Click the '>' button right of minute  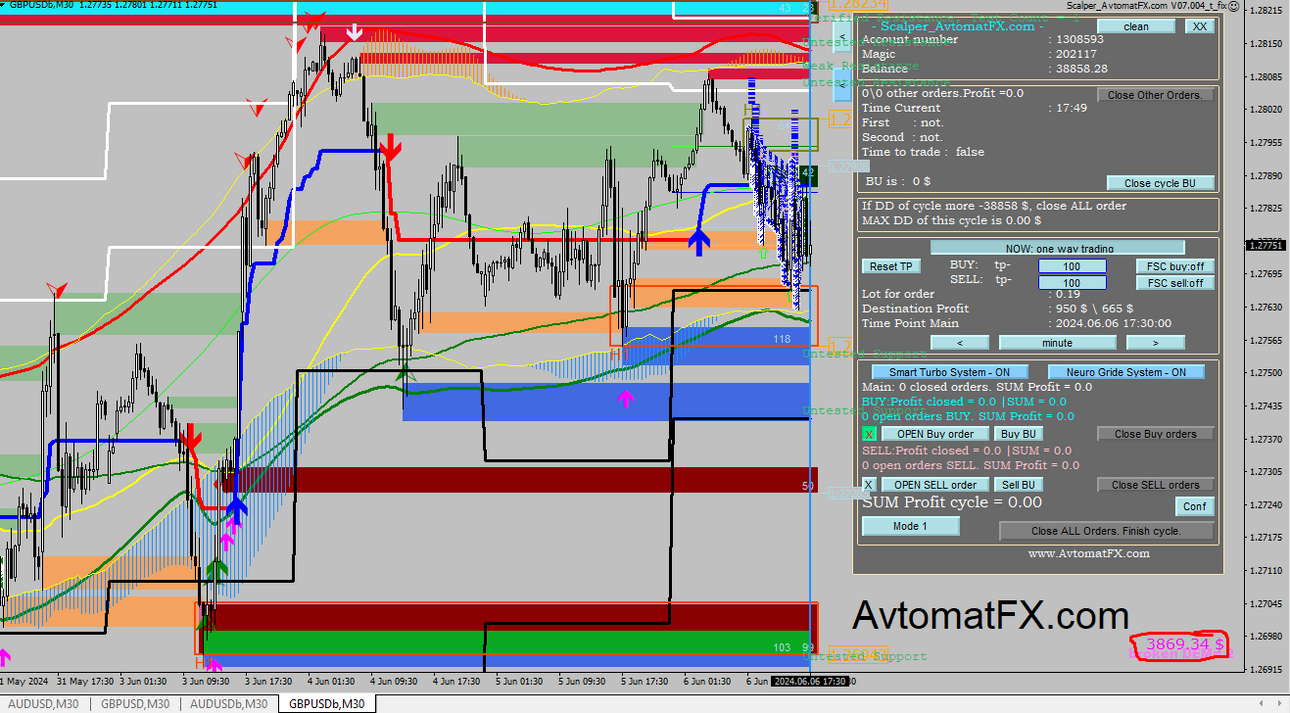[x=1155, y=342]
